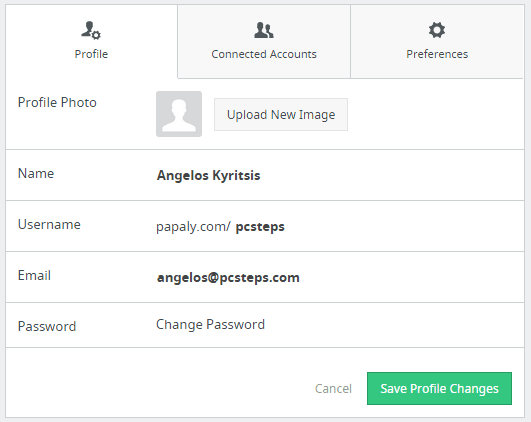This screenshot has width=531, height=422.
Task: Click the Profile Photo label
Action: [57, 102]
